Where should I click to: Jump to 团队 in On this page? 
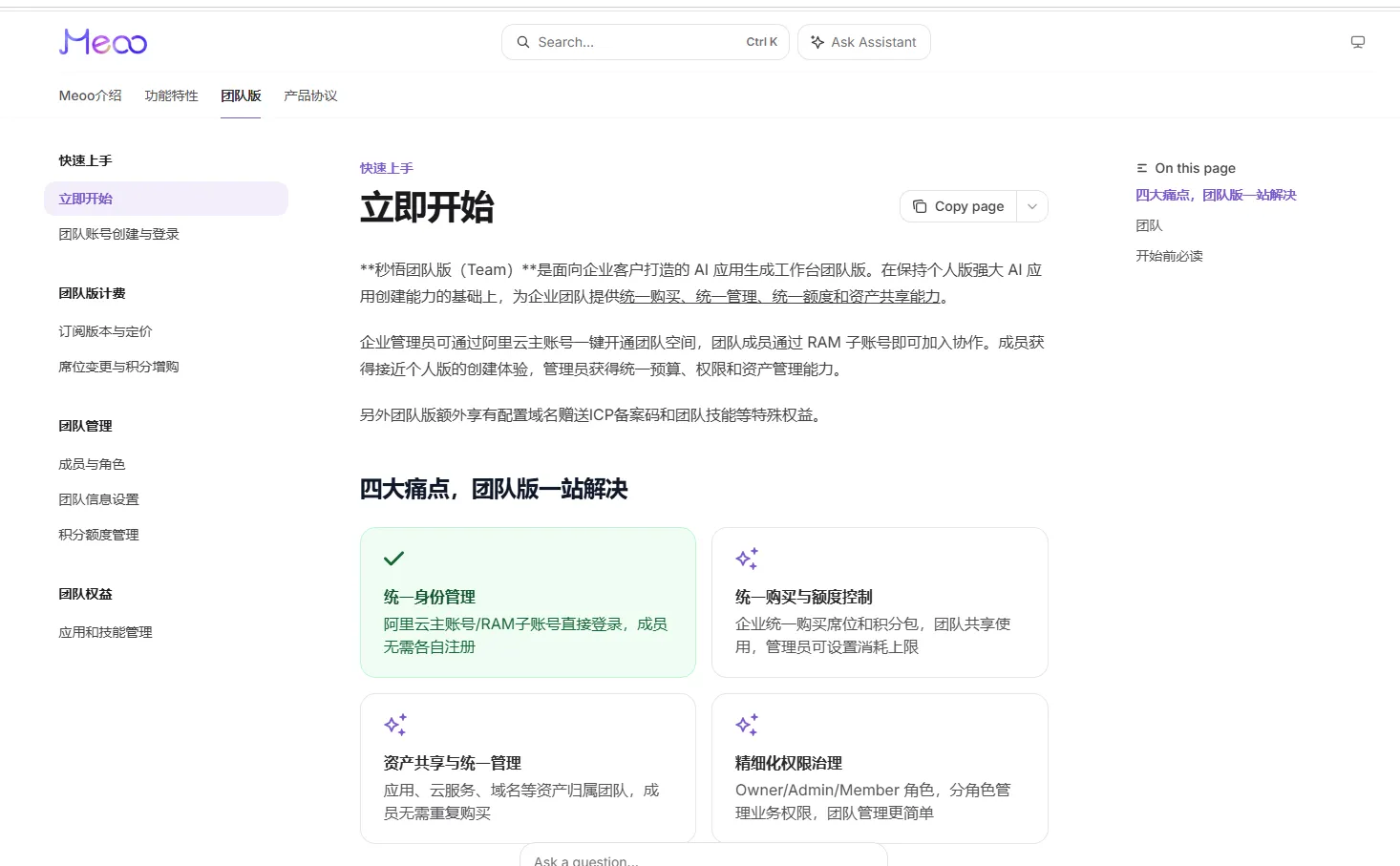(1149, 225)
